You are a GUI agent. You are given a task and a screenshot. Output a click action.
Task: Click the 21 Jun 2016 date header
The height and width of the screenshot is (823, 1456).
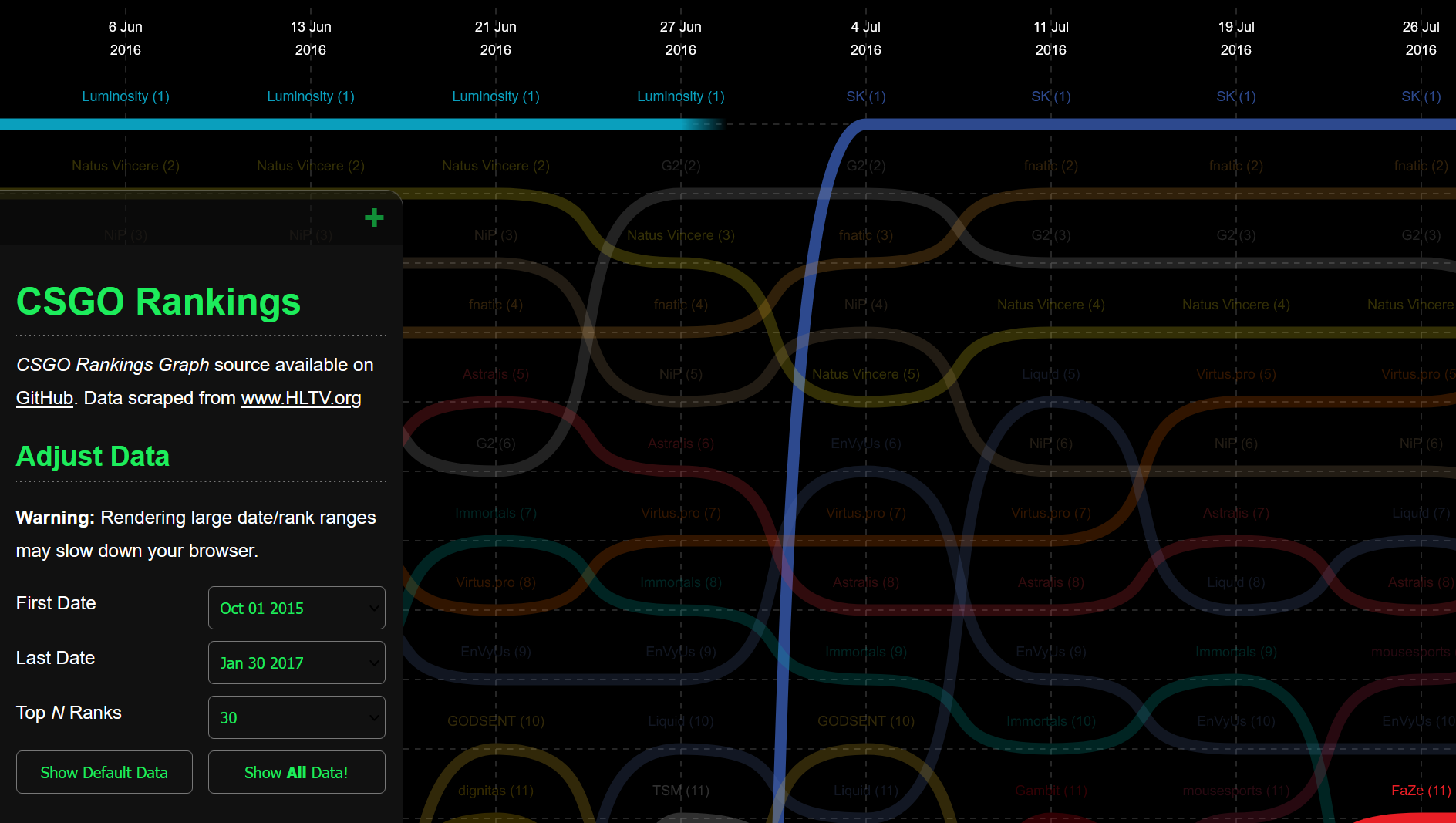(496, 39)
